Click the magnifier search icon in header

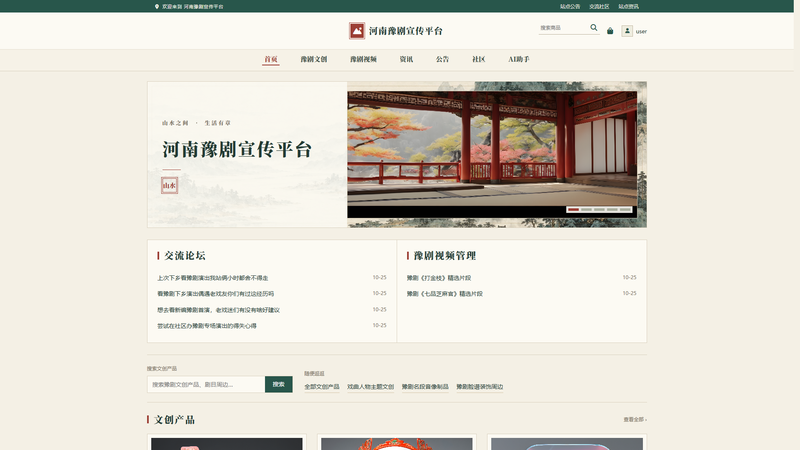click(593, 28)
